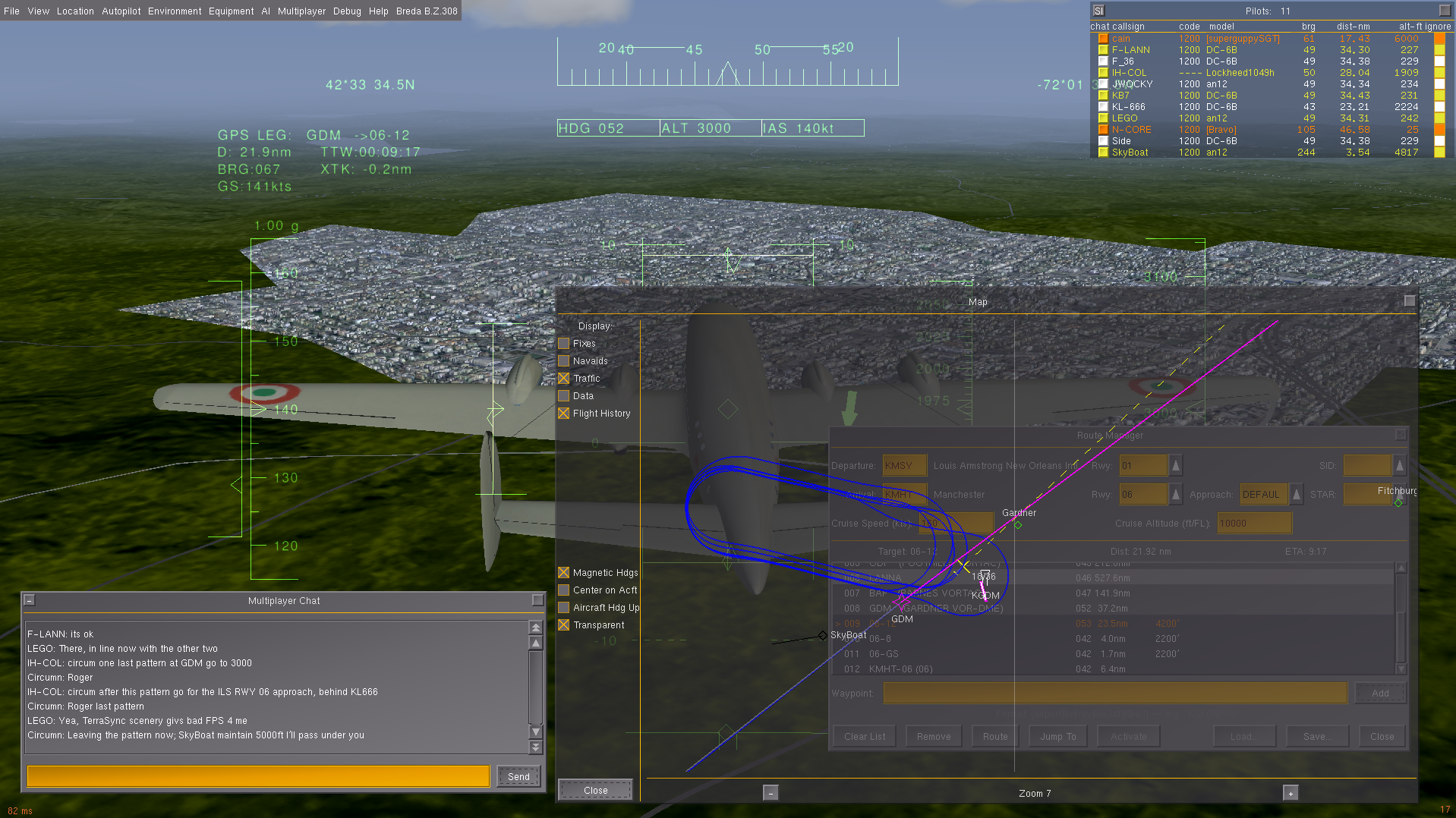Click Route Manager top-right box
Screen dimensions: 1456x818
click(x=1401, y=435)
